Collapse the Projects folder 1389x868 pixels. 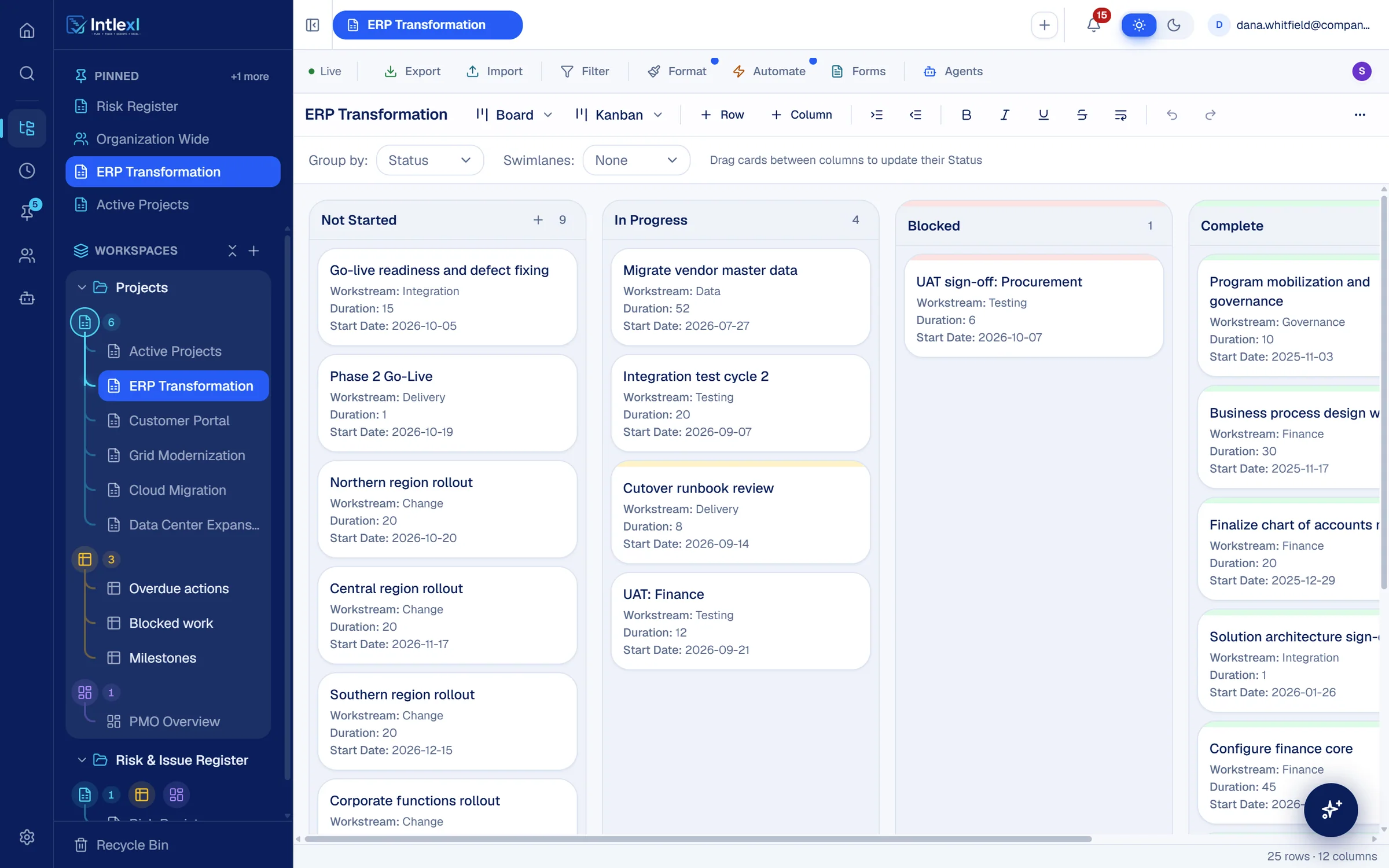click(82, 288)
